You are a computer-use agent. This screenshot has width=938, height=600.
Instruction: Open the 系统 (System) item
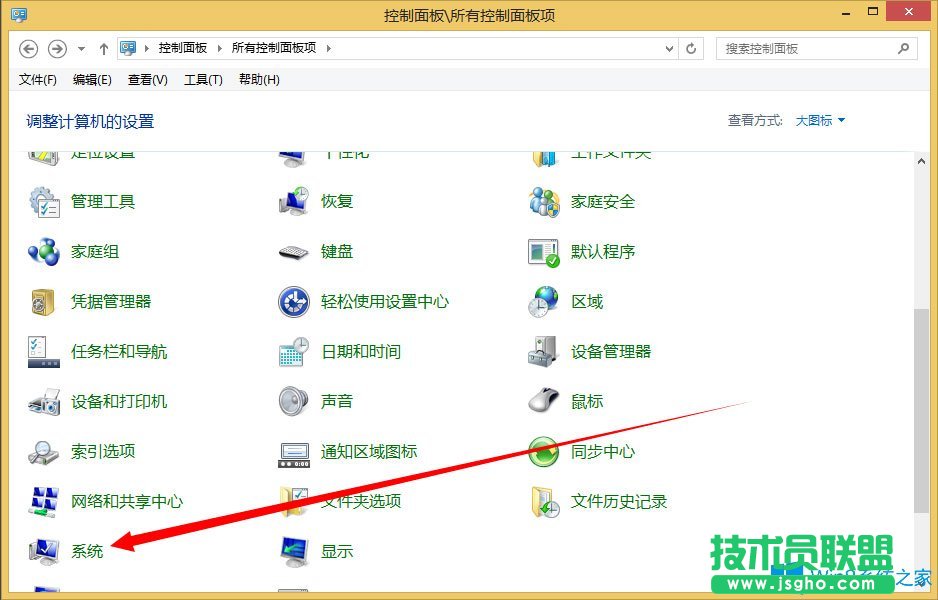pyautogui.click(x=88, y=551)
